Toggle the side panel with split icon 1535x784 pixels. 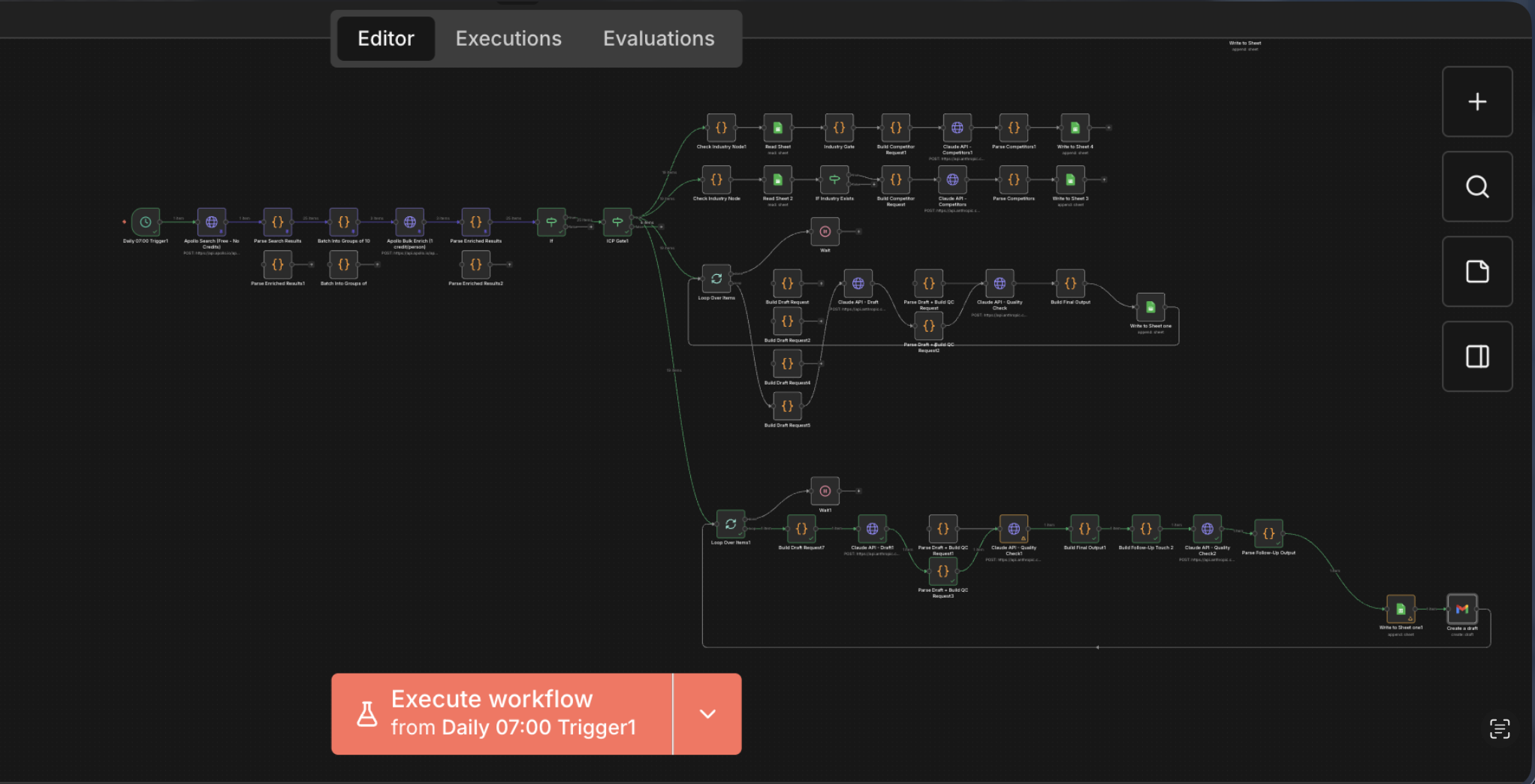(1476, 356)
